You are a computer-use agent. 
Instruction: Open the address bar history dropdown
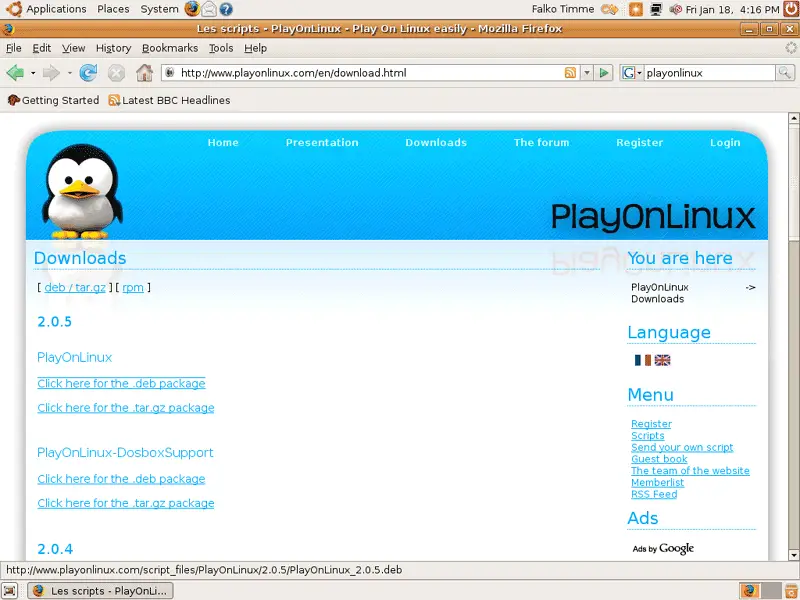[x=587, y=73]
